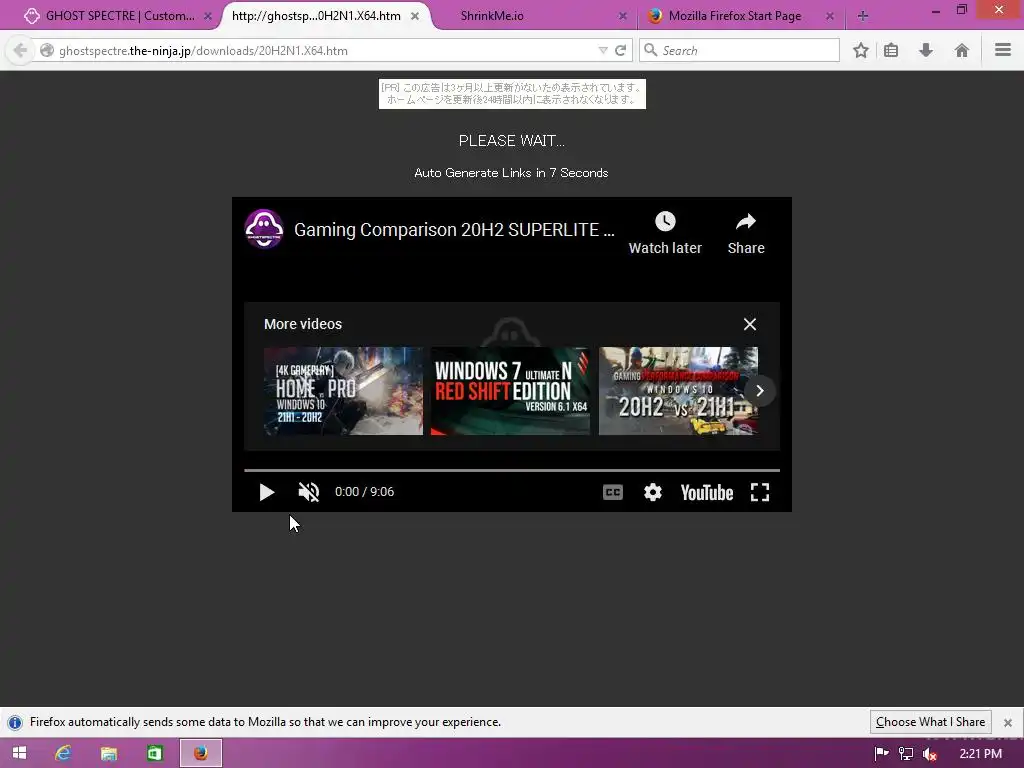
Task: Switch to the ShrinkMe.io tab
Action: [x=492, y=16]
